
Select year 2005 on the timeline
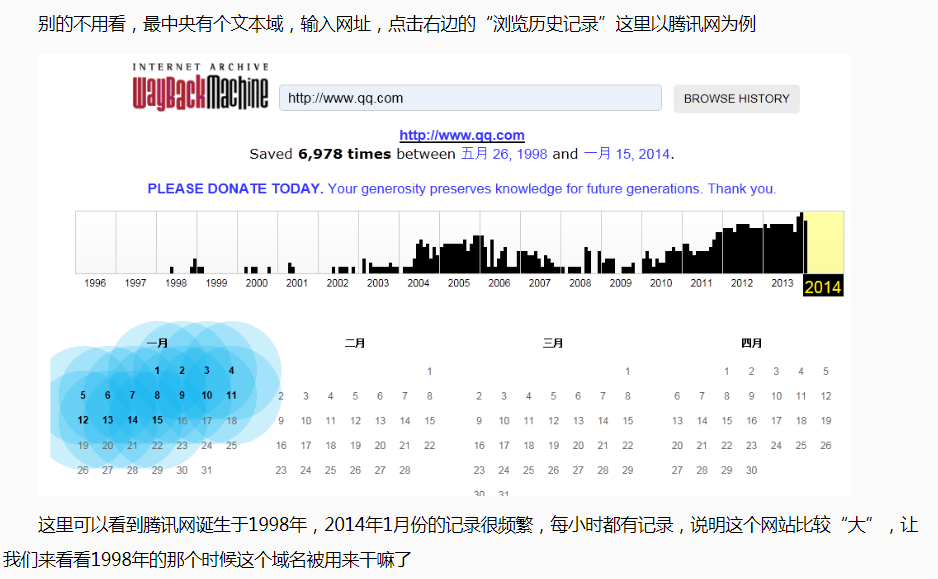click(459, 283)
